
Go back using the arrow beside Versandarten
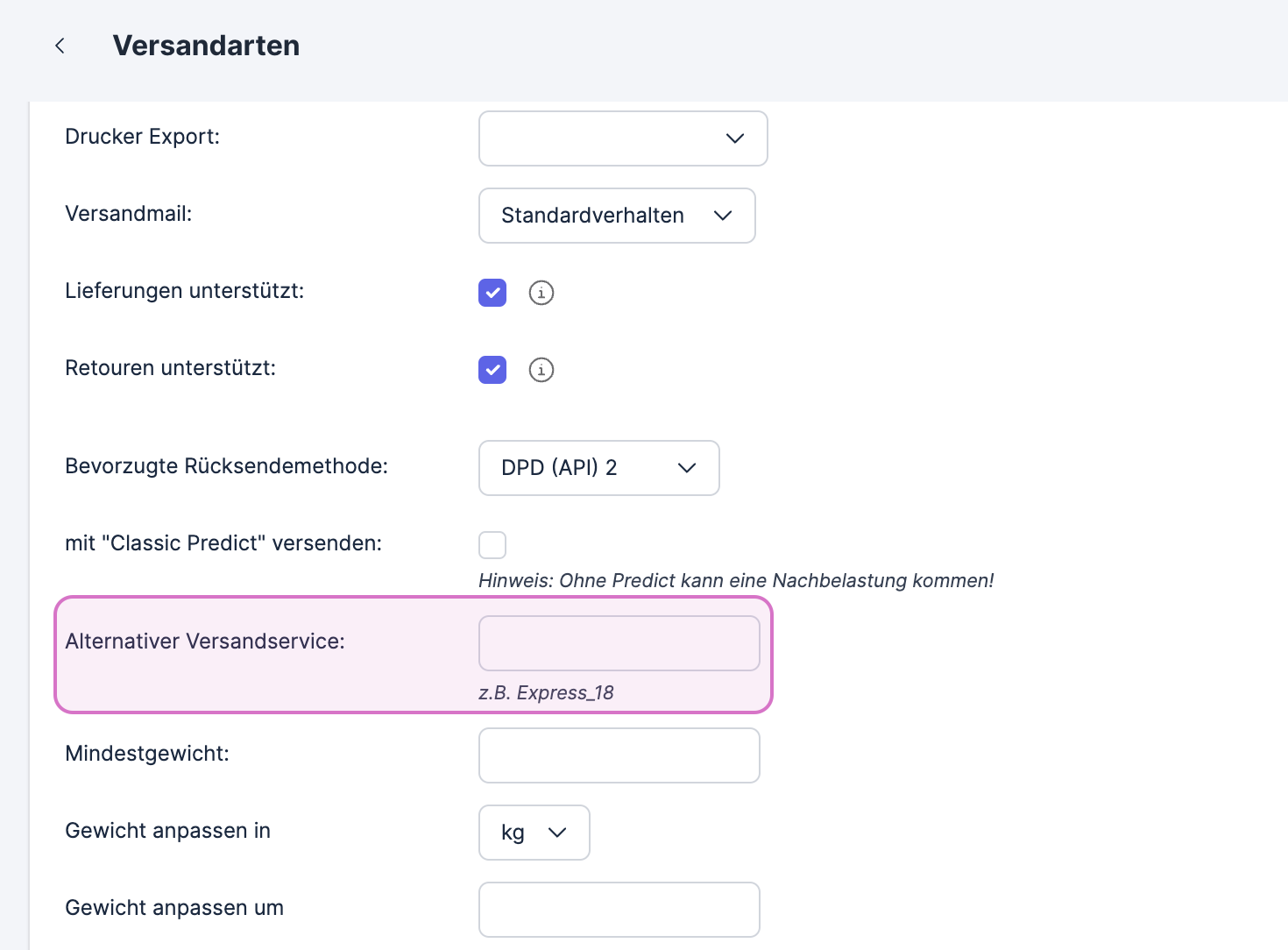click(x=60, y=46)
